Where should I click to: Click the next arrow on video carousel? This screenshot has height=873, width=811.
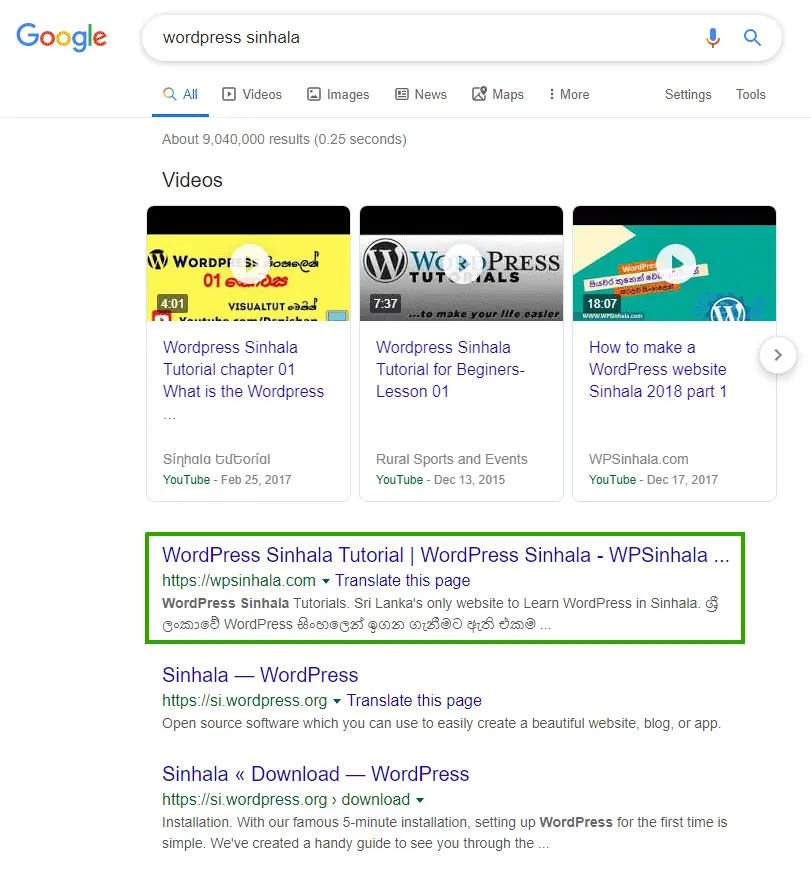point(778,355)
